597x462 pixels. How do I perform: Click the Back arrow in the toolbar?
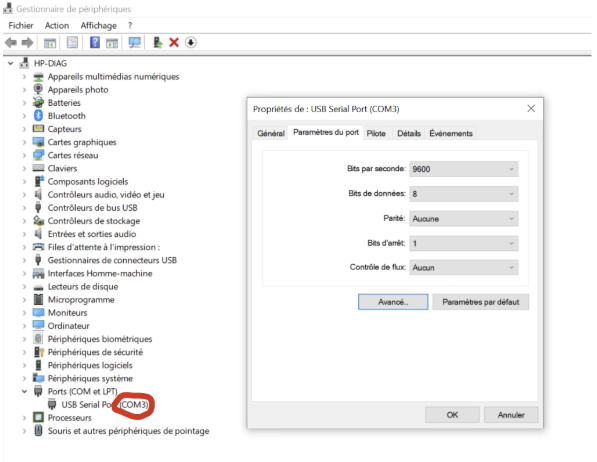pyautogui.click(x=11, y=42)
